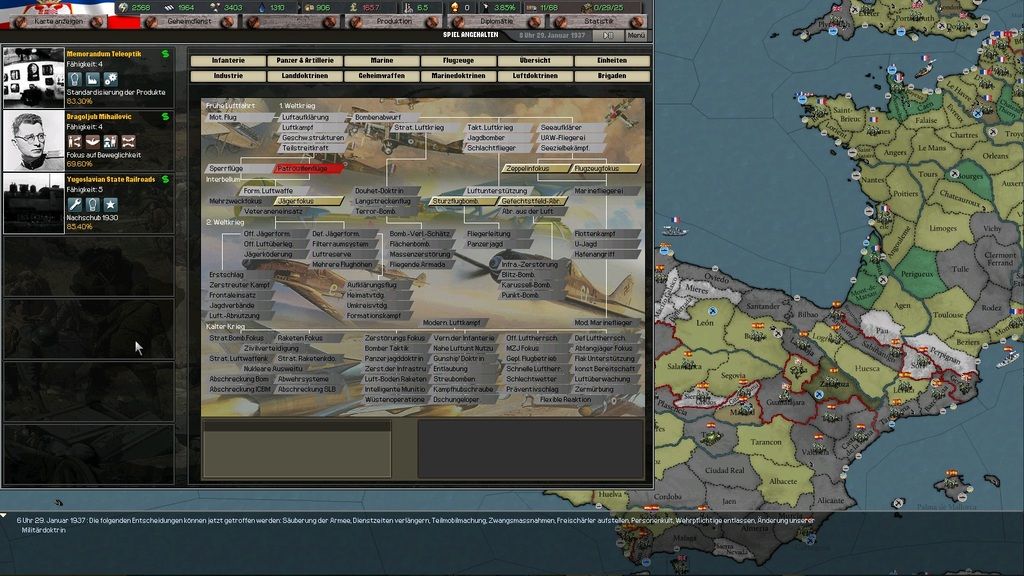Click the supplies crate icon in top bar
Image resolution: width=1024 pixels, height=576 pixels.
[309, 7]
